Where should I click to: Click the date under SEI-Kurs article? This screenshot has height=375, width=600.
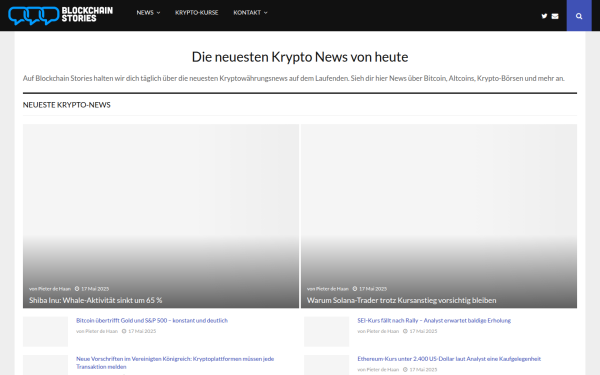click(423, 331)
